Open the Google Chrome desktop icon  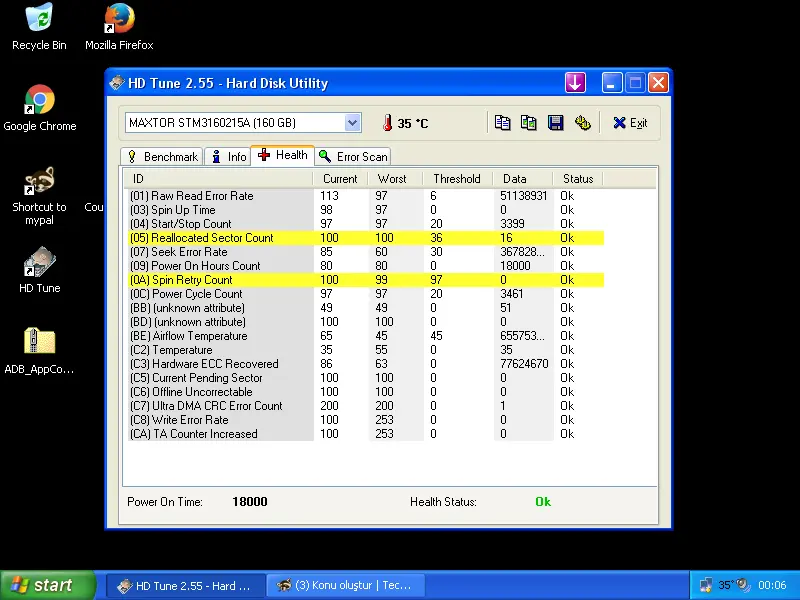[x=40, y=108]
